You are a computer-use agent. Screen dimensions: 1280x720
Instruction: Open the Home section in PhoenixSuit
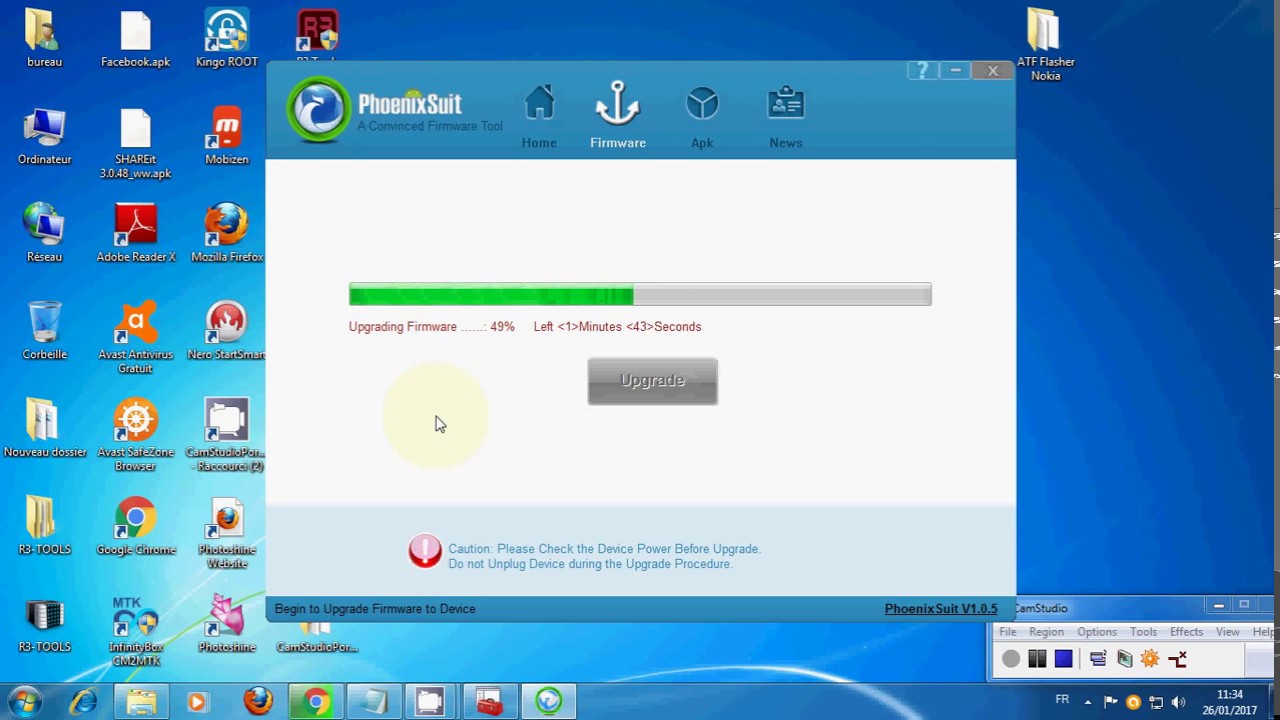pyautogui.click(x=539, y=116)
